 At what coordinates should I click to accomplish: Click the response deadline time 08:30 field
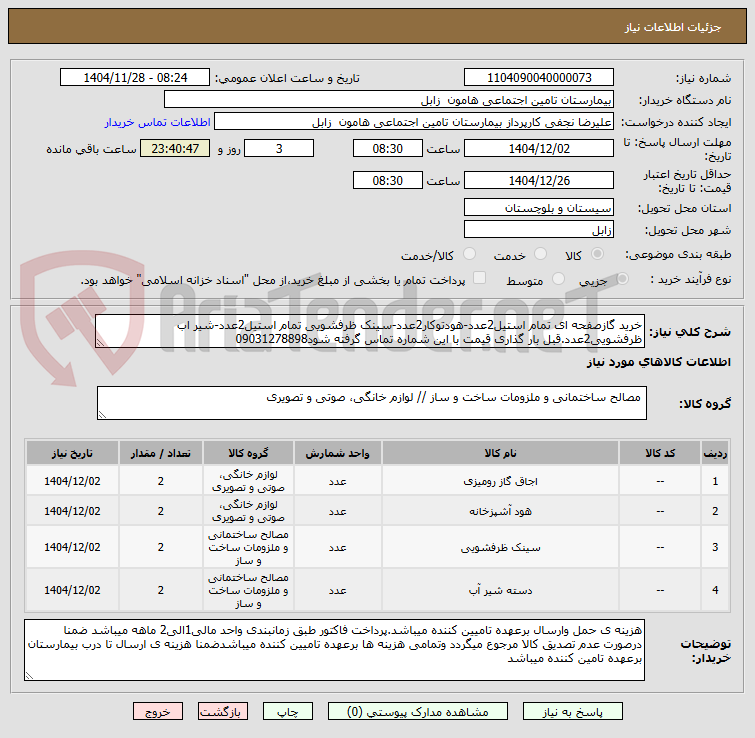click(388, 148)
